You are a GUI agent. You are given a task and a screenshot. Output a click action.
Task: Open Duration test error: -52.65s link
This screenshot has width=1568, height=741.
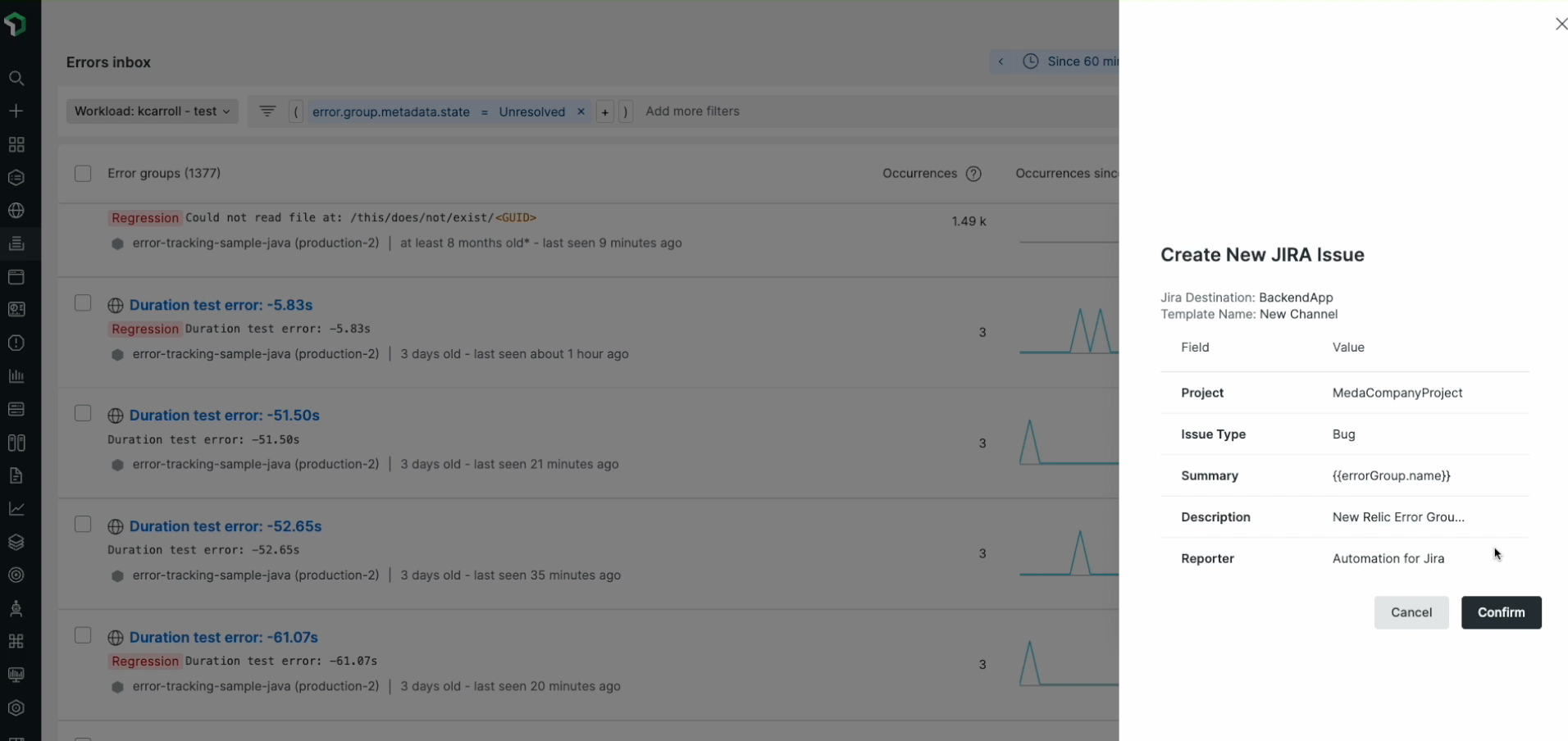tap(225, 526)
